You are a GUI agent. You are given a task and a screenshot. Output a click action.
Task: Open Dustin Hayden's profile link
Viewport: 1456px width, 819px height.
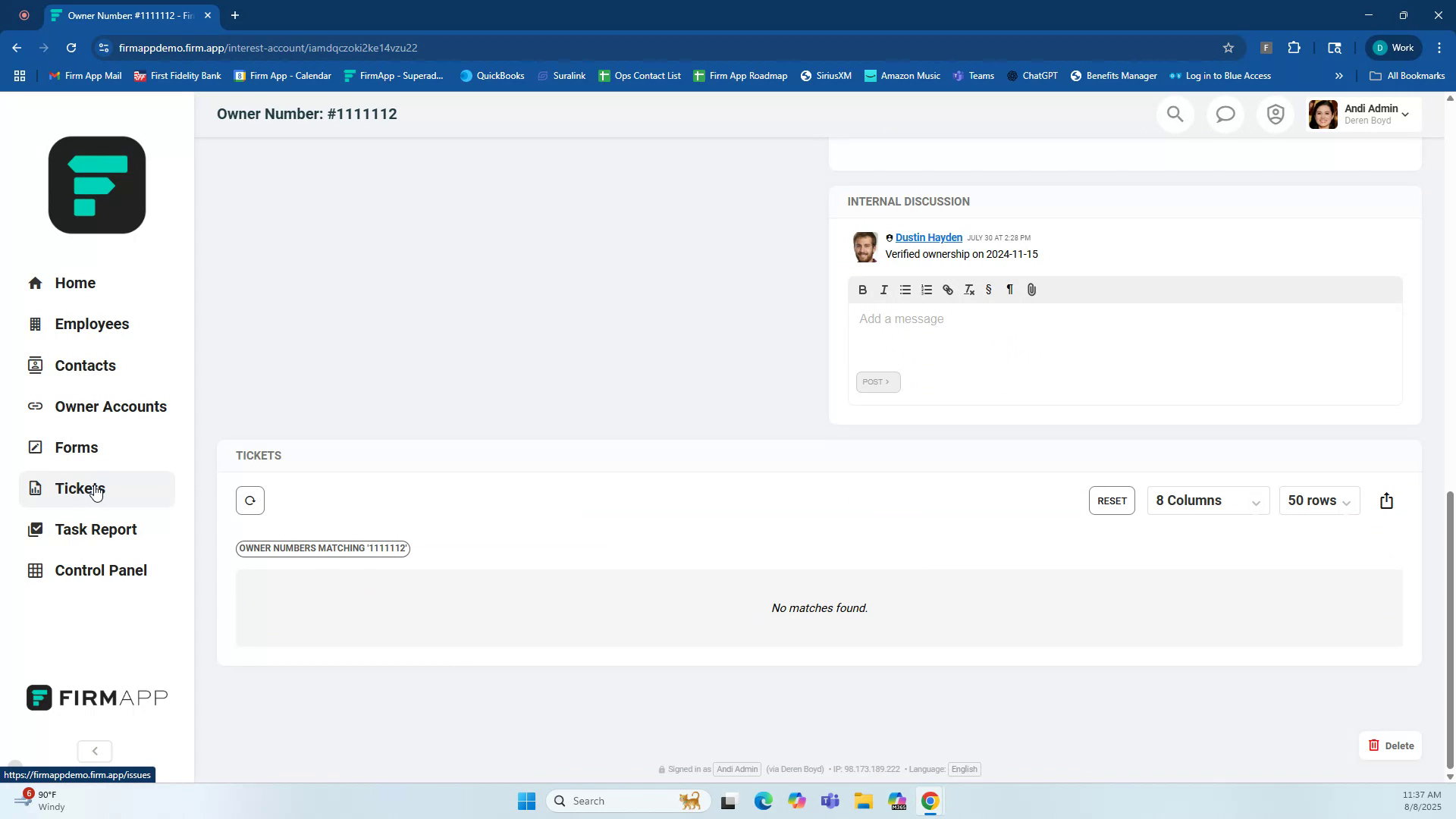[928, 237]
